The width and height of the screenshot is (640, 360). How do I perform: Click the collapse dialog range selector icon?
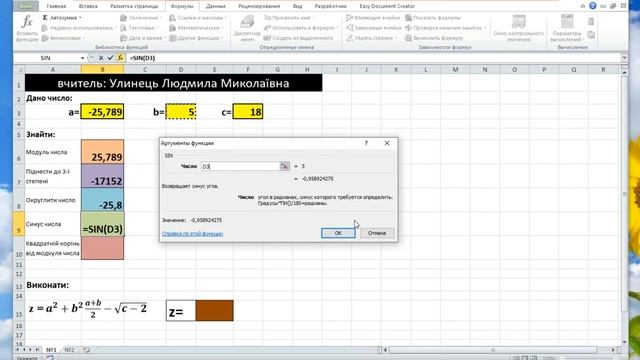284,166
